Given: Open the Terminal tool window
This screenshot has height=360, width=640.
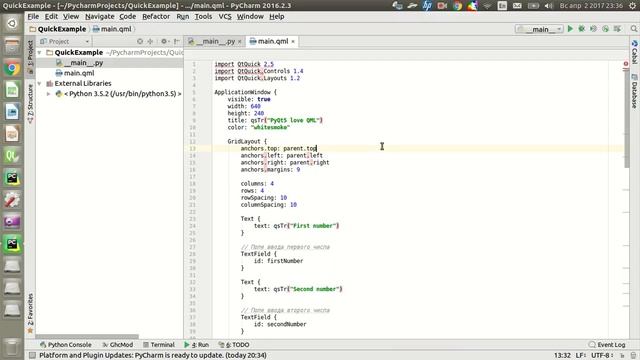Looking at the screenshot, I should (159, 345).
